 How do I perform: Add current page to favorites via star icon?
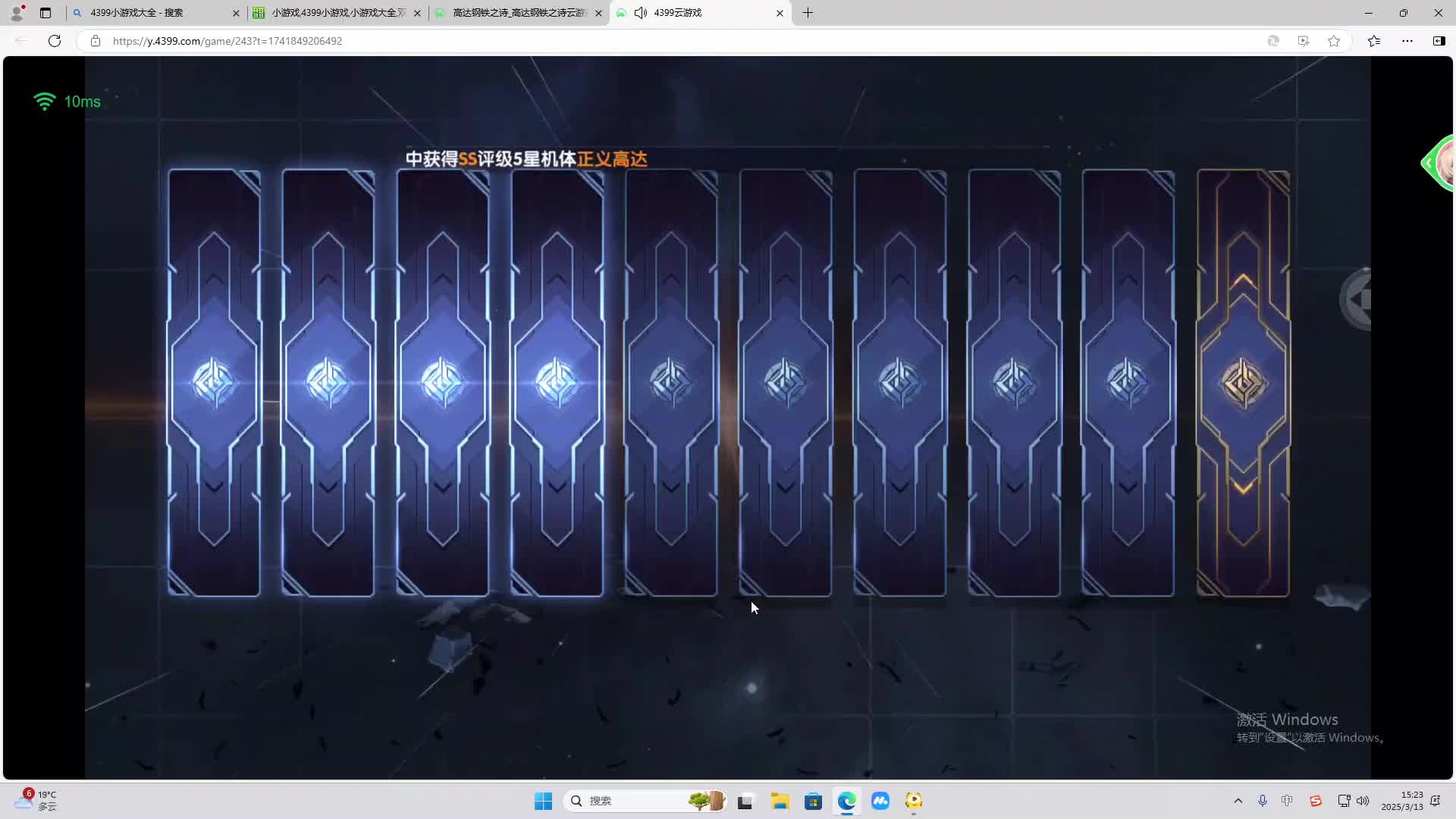[x=1335, y=41]
